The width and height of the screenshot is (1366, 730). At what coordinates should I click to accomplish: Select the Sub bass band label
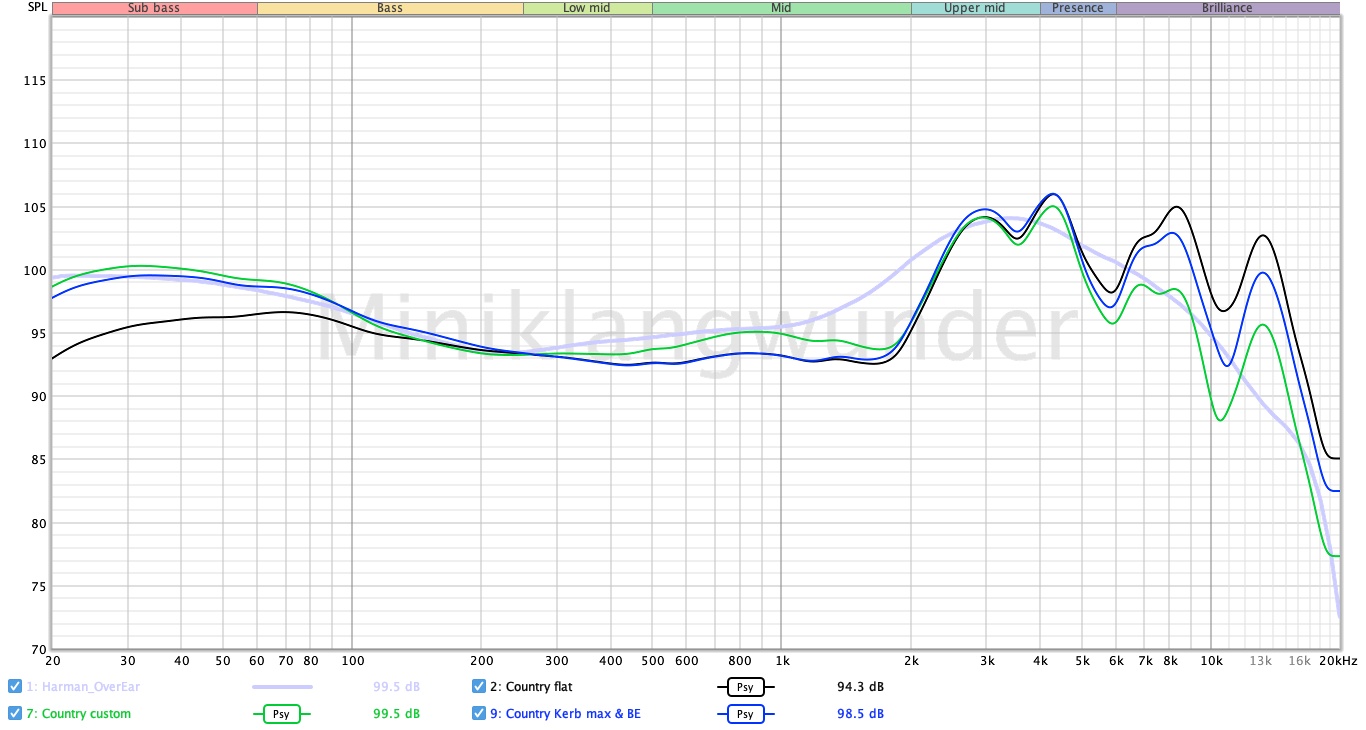click(x=154, y=8)
